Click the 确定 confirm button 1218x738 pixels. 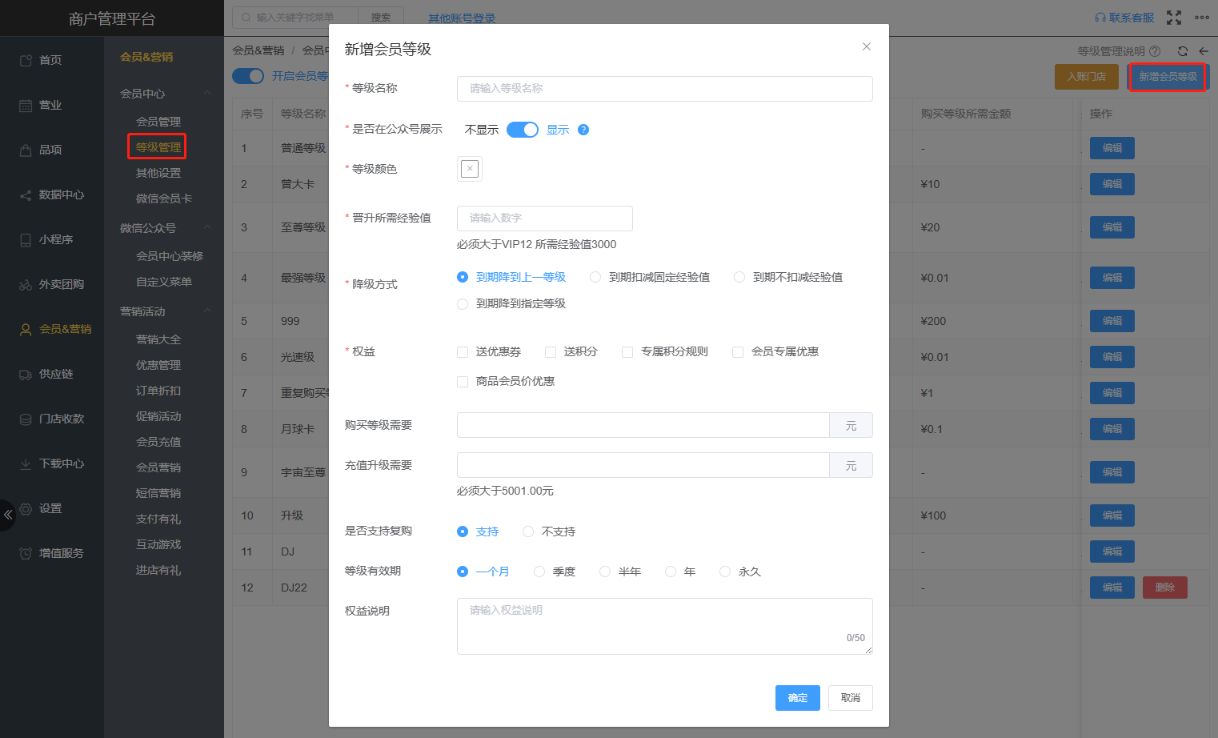pos(798,698)
